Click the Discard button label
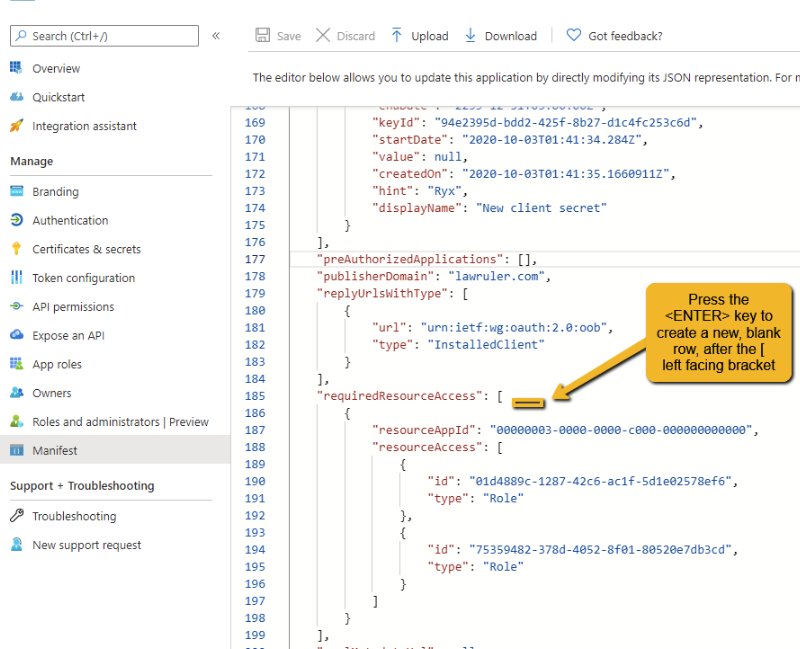 pos(356,36)
